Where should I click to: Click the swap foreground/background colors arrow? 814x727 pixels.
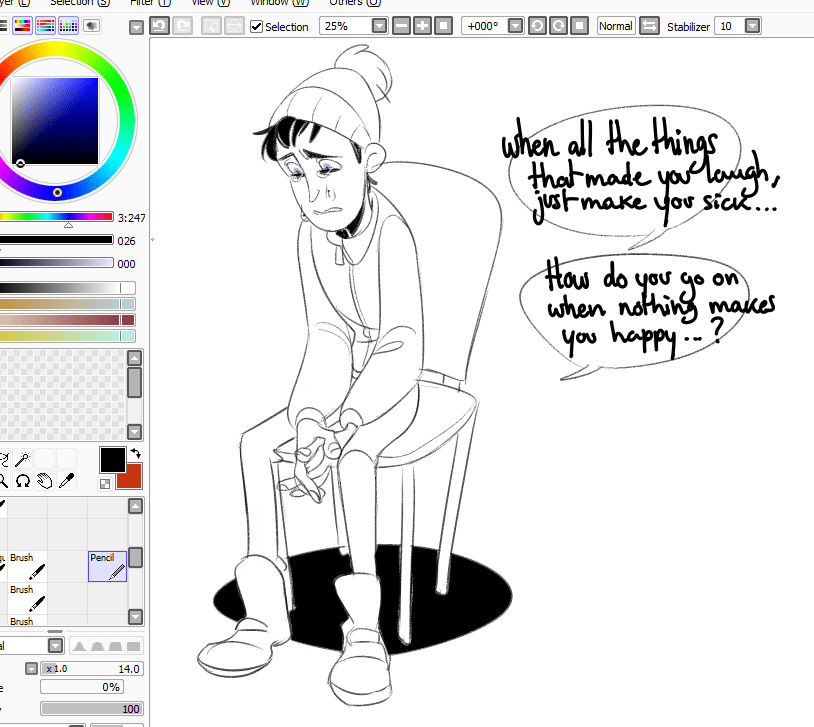(135, 454)
